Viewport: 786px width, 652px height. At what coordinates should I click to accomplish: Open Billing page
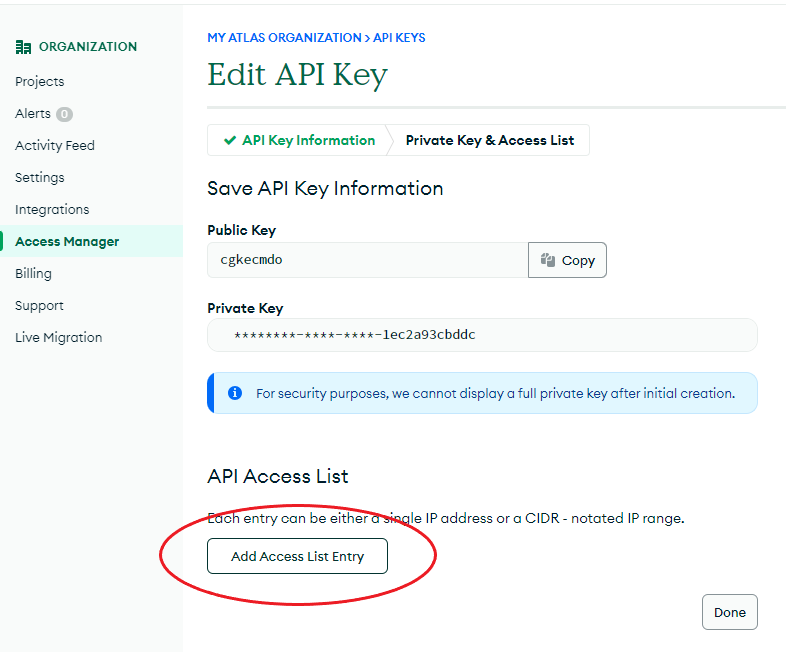coord(33,274)
